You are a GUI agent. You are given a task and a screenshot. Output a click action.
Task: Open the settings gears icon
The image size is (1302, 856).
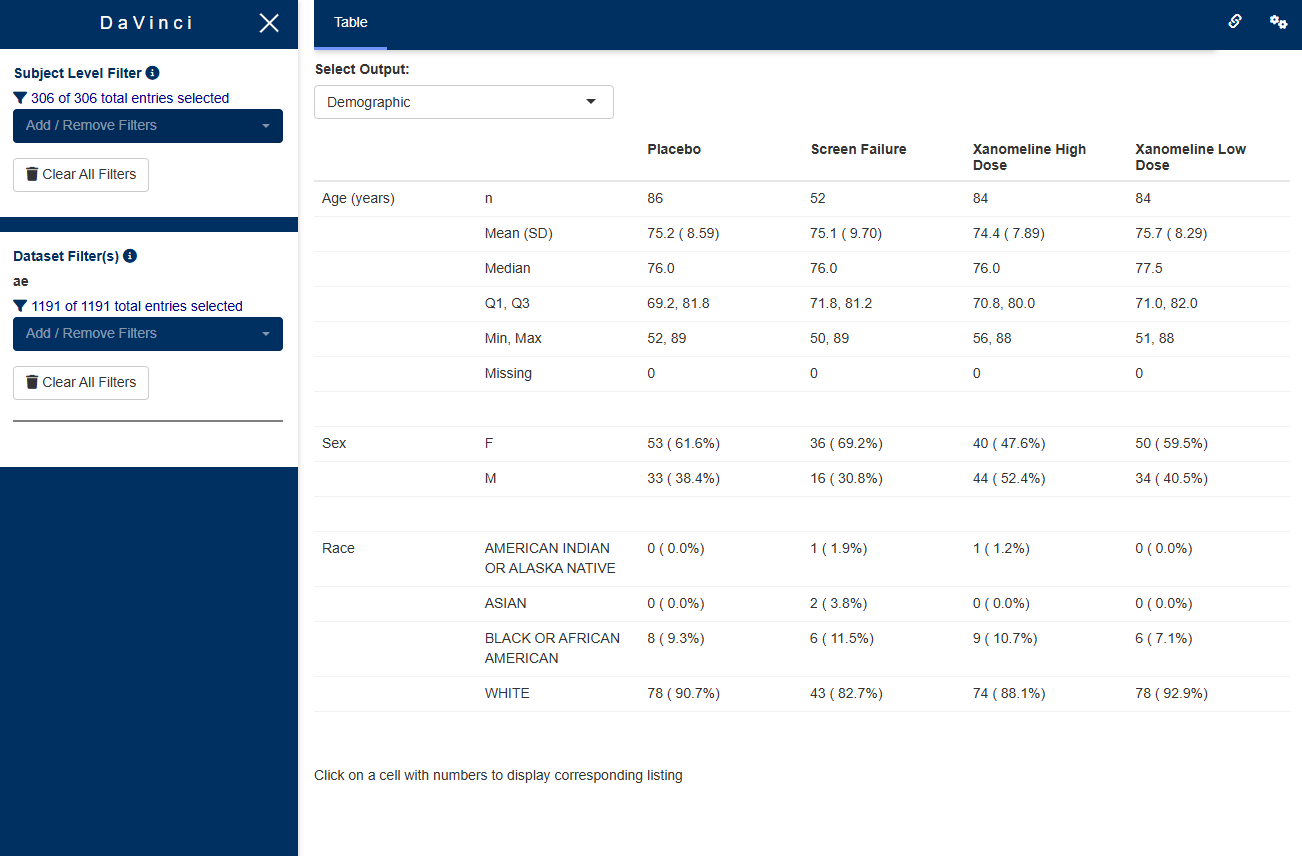(x=1278, y=22)
